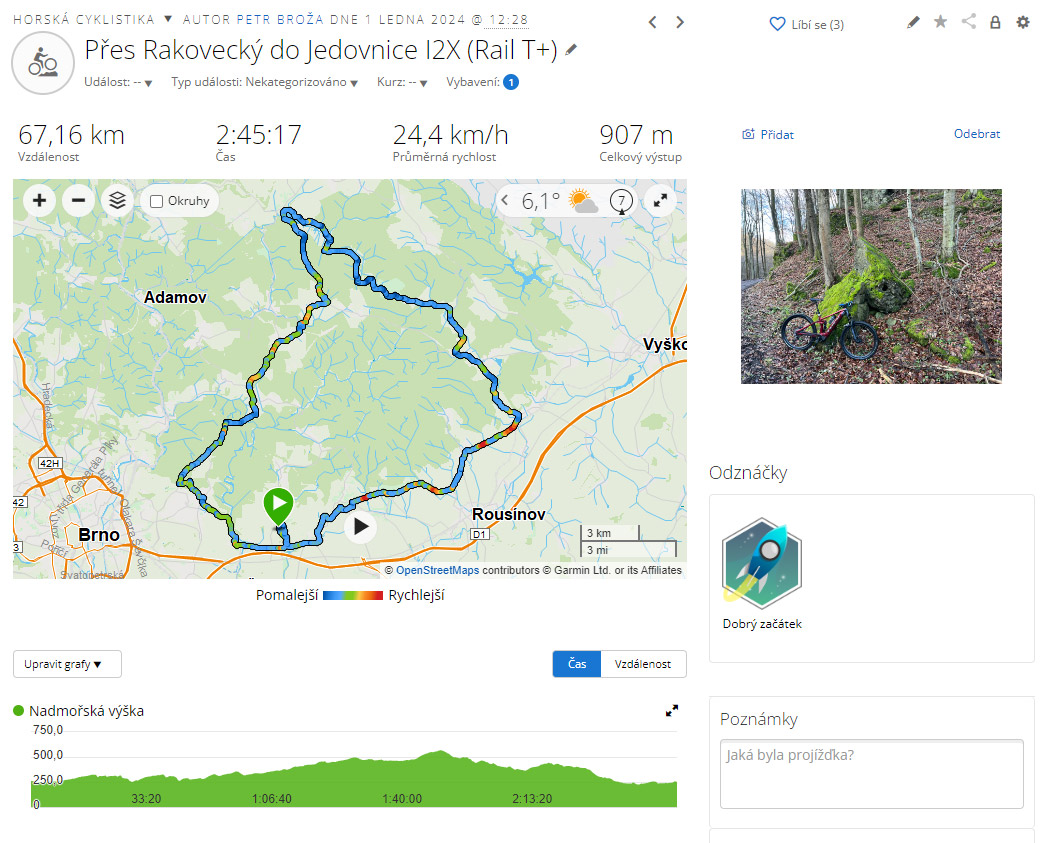Mark activity as favorite with star icon
Viewport: 1049px width, 843px height.
point(941,22)
